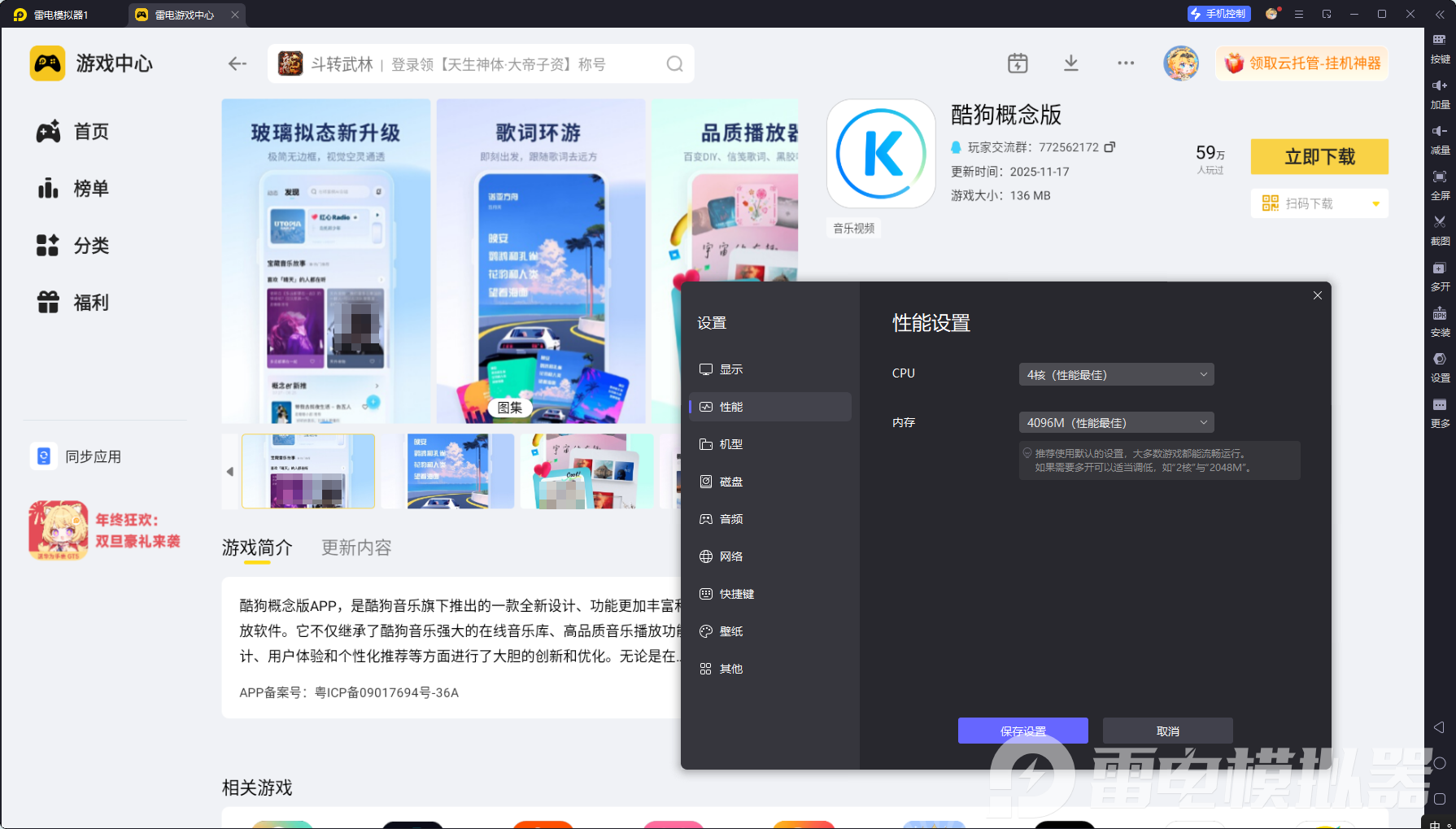Expand the CPU cores dropdown
The image size is (1456, 829).
click(1116, 374)
